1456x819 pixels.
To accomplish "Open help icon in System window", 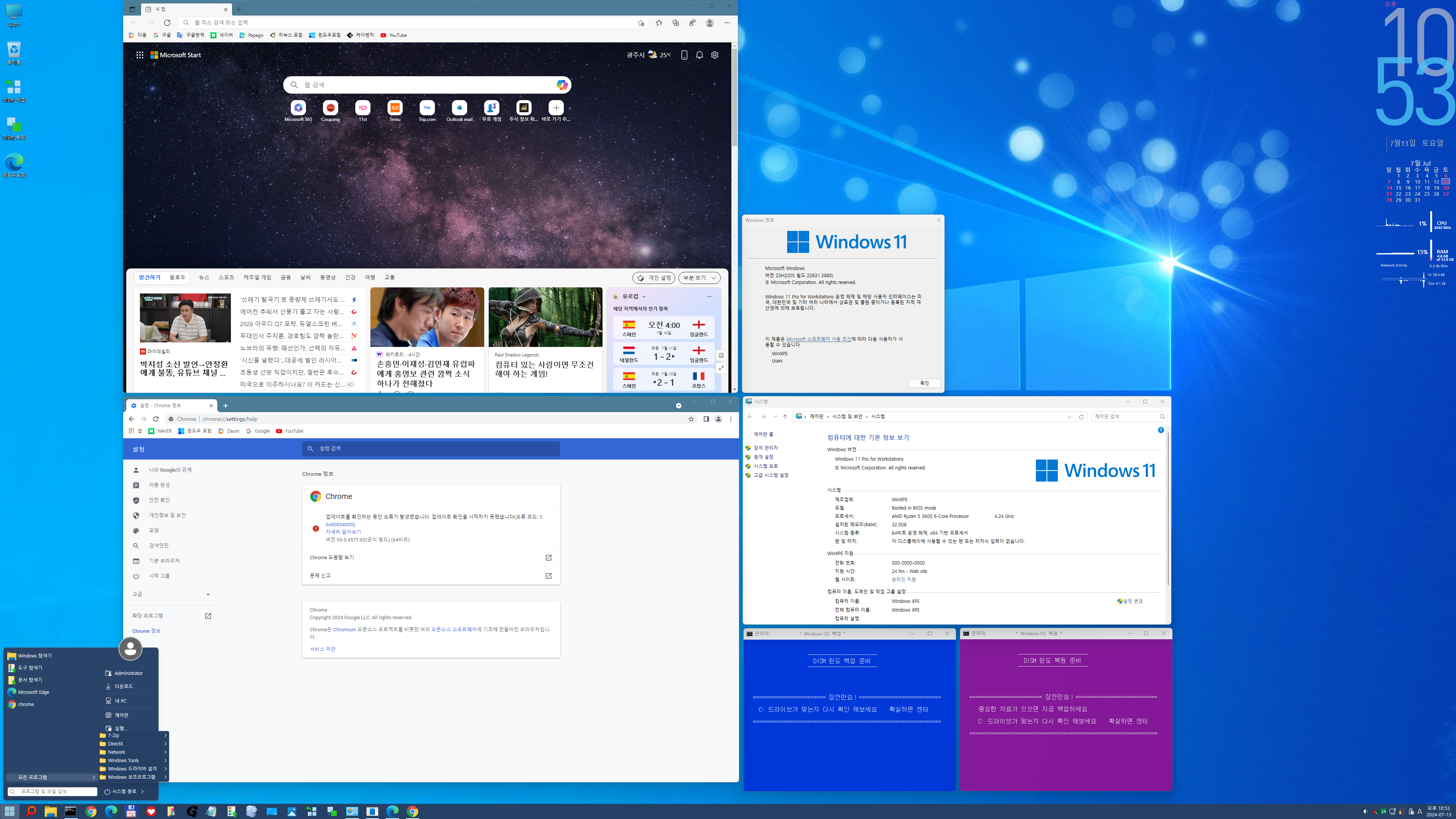I will tap(1161, 430).
